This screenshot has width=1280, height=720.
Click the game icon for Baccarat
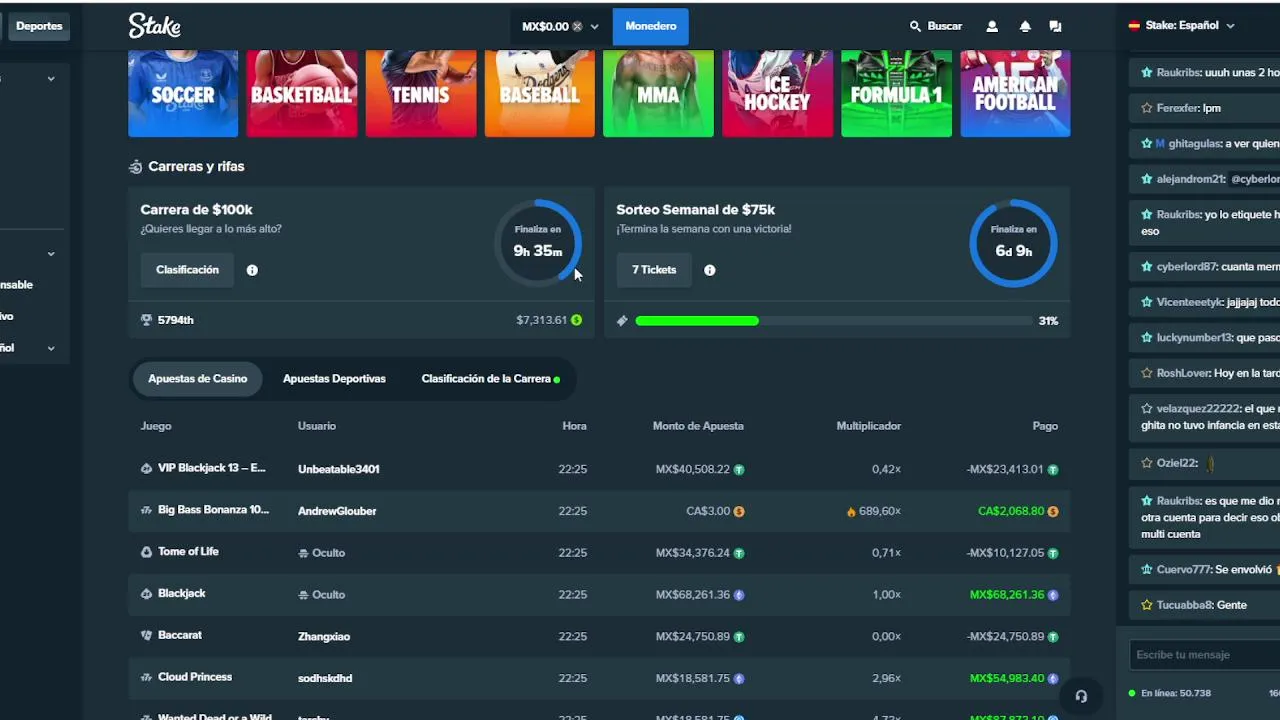coord(146,635)
